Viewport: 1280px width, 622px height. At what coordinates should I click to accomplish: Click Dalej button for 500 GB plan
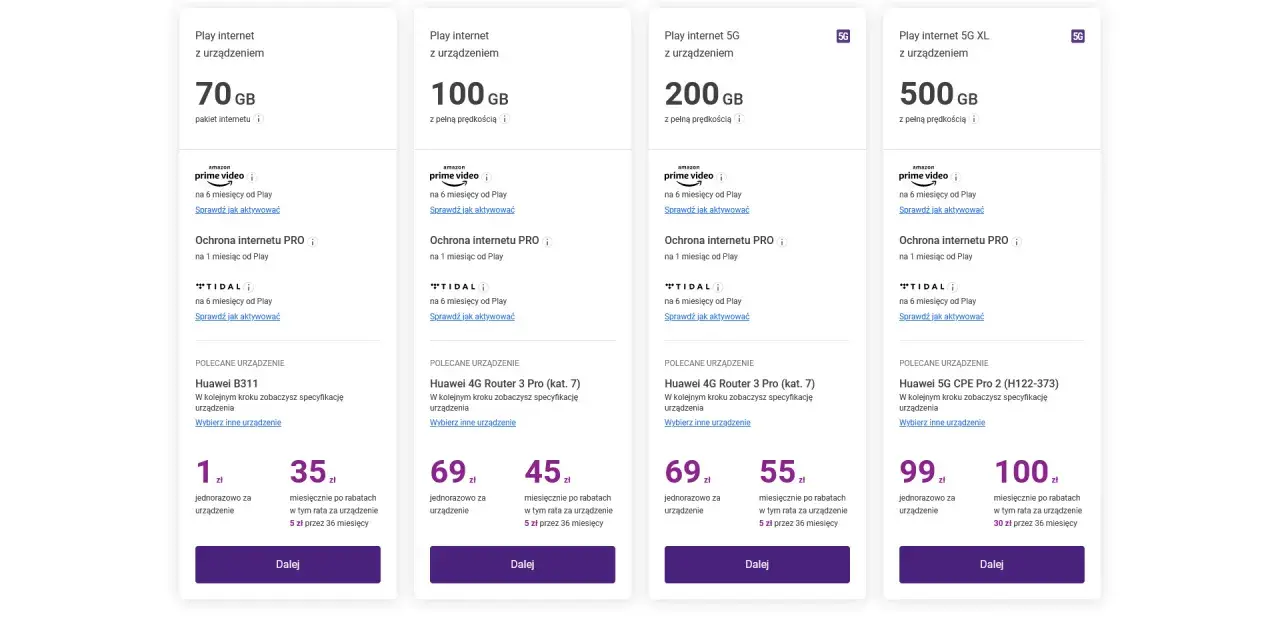(992, 564)
